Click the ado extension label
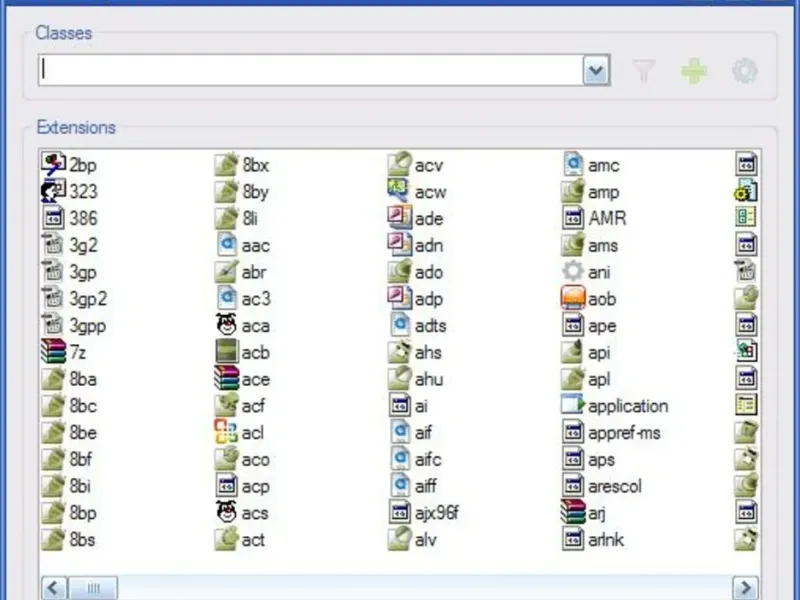Image resolution: width=800 pixels, height=600 pixels. click(429, 272)
